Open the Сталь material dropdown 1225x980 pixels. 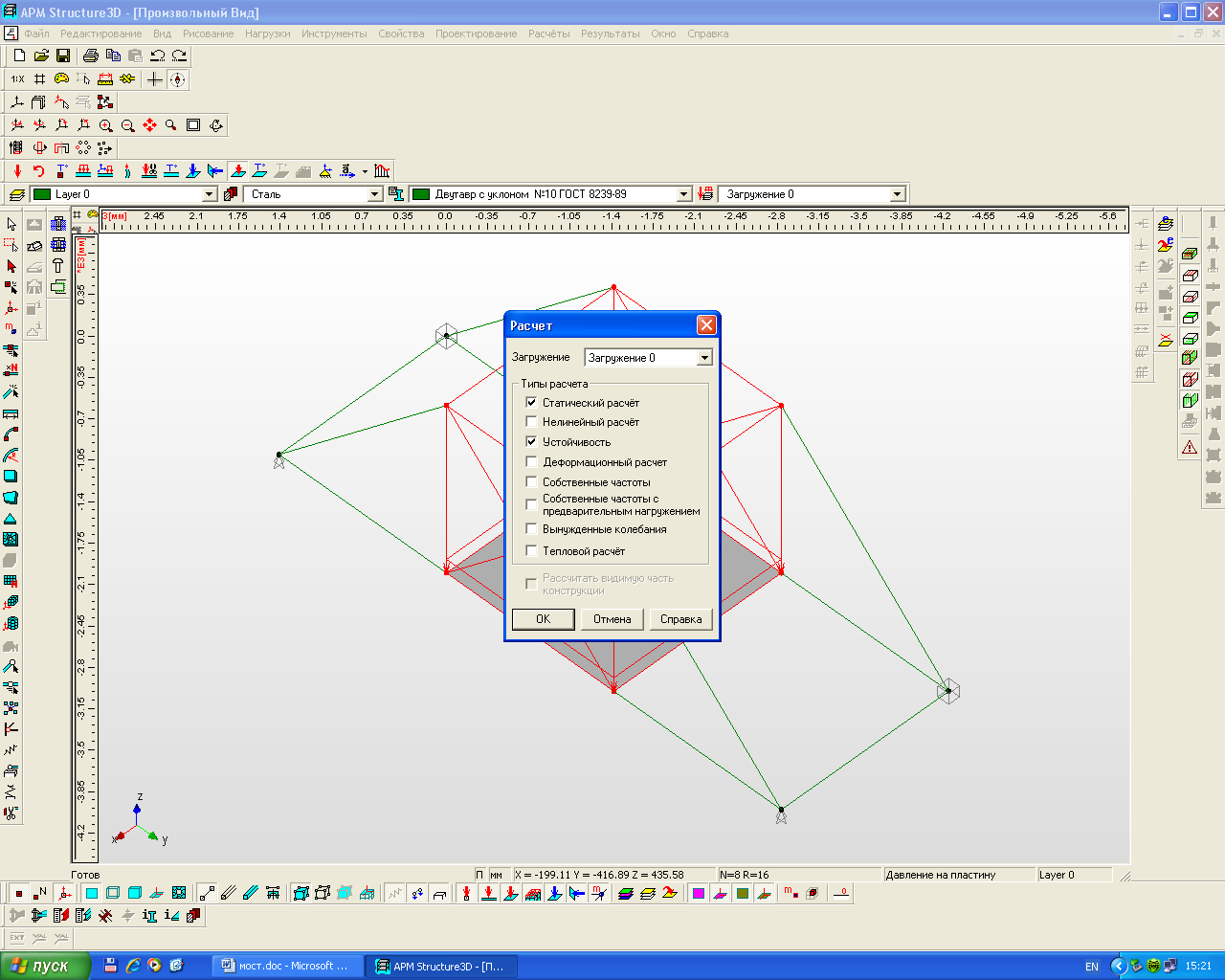(375, 194)
